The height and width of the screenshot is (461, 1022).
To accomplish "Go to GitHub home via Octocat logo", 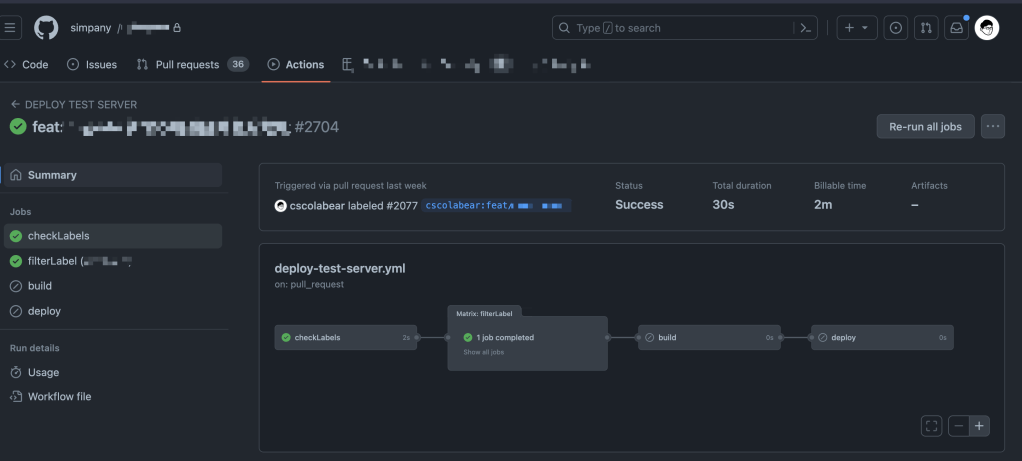I will [x=46, y=28].
